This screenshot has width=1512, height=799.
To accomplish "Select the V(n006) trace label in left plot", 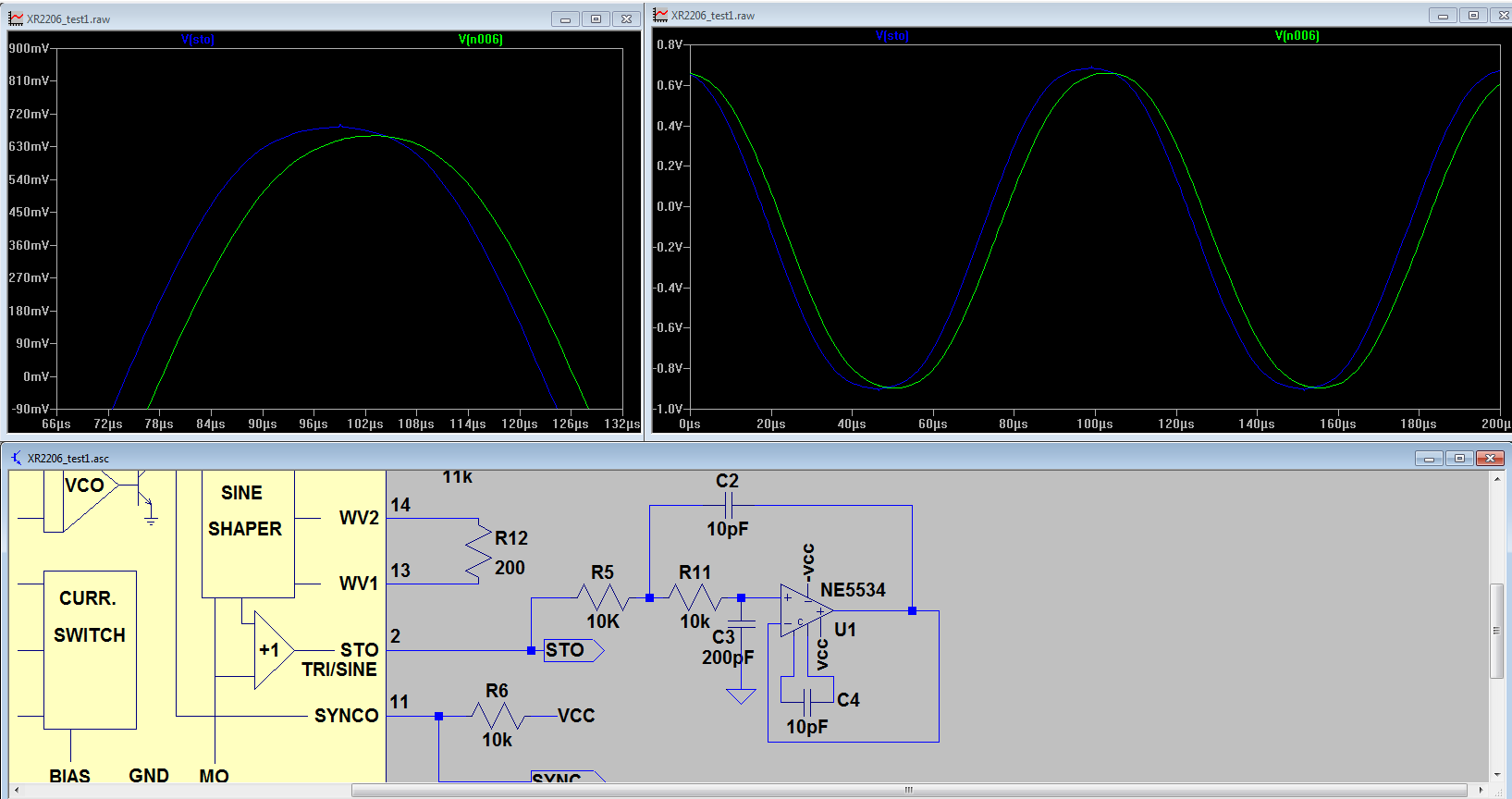I will click(481, 40).
